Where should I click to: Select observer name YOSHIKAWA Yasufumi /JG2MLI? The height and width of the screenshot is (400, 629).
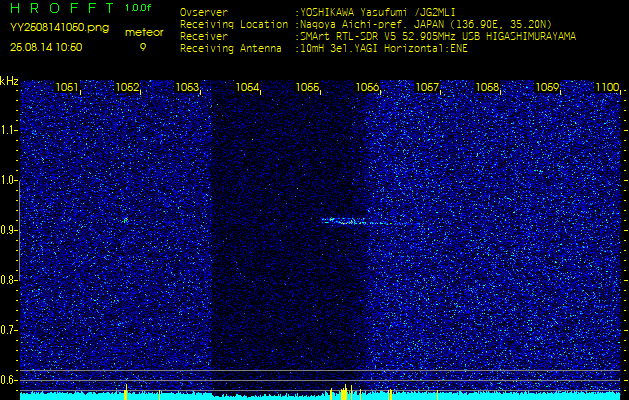(x=377, y=12)
